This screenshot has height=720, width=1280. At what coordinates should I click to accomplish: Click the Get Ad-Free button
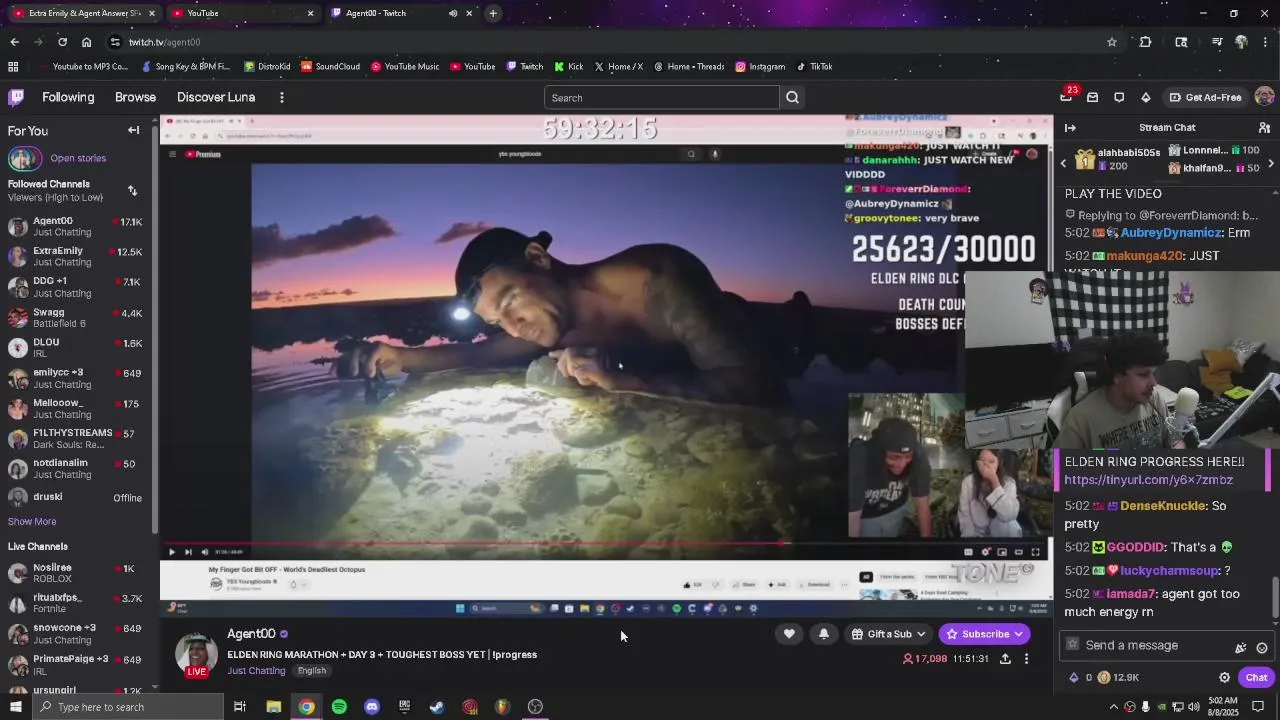tap(1205, 97)
